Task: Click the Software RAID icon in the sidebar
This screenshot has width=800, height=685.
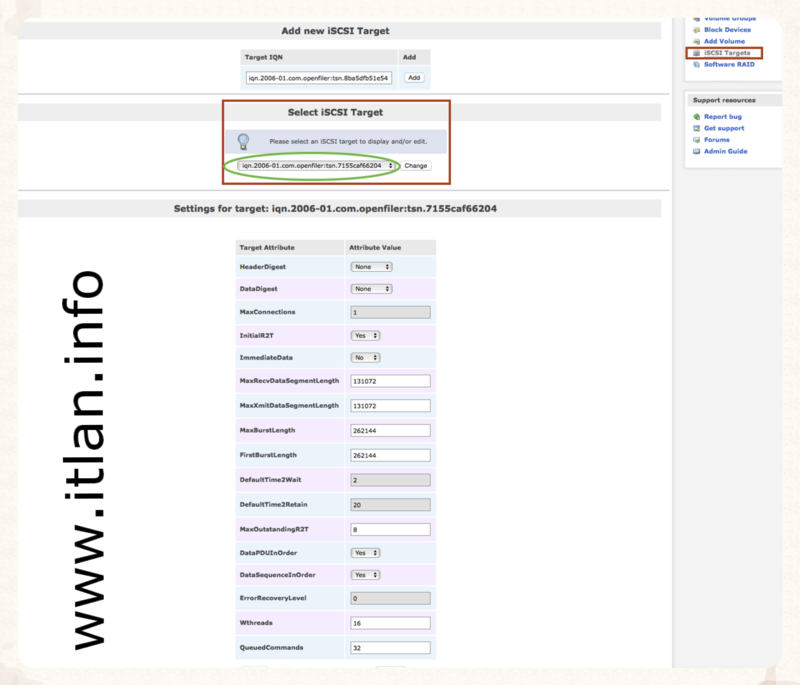Action: click(x=696, y=64)
